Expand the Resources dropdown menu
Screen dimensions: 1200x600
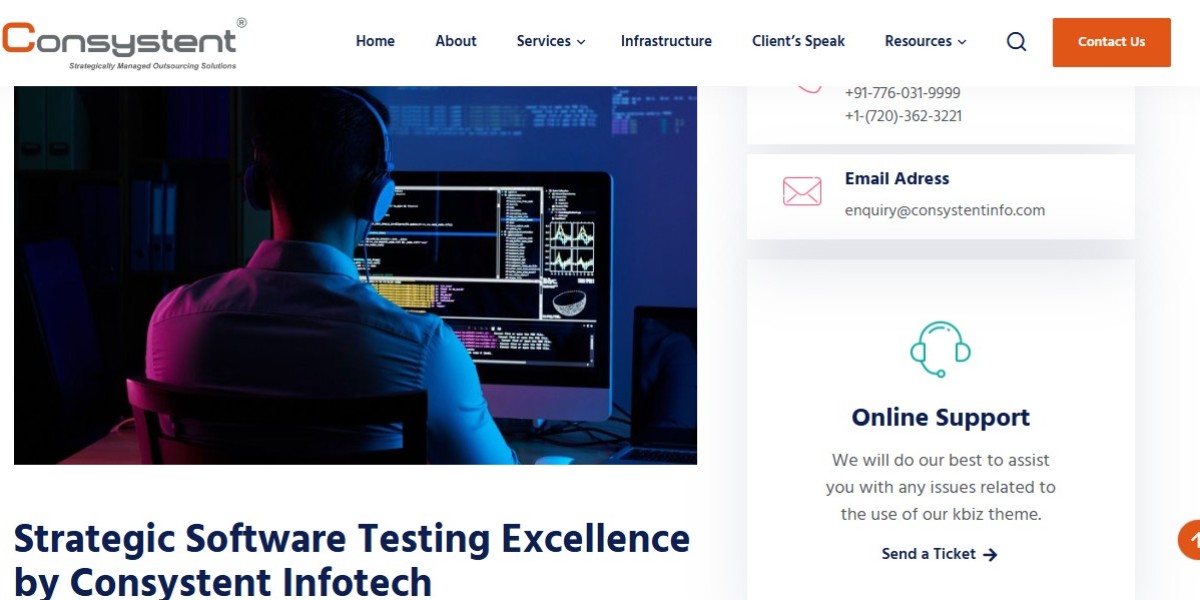926,41
